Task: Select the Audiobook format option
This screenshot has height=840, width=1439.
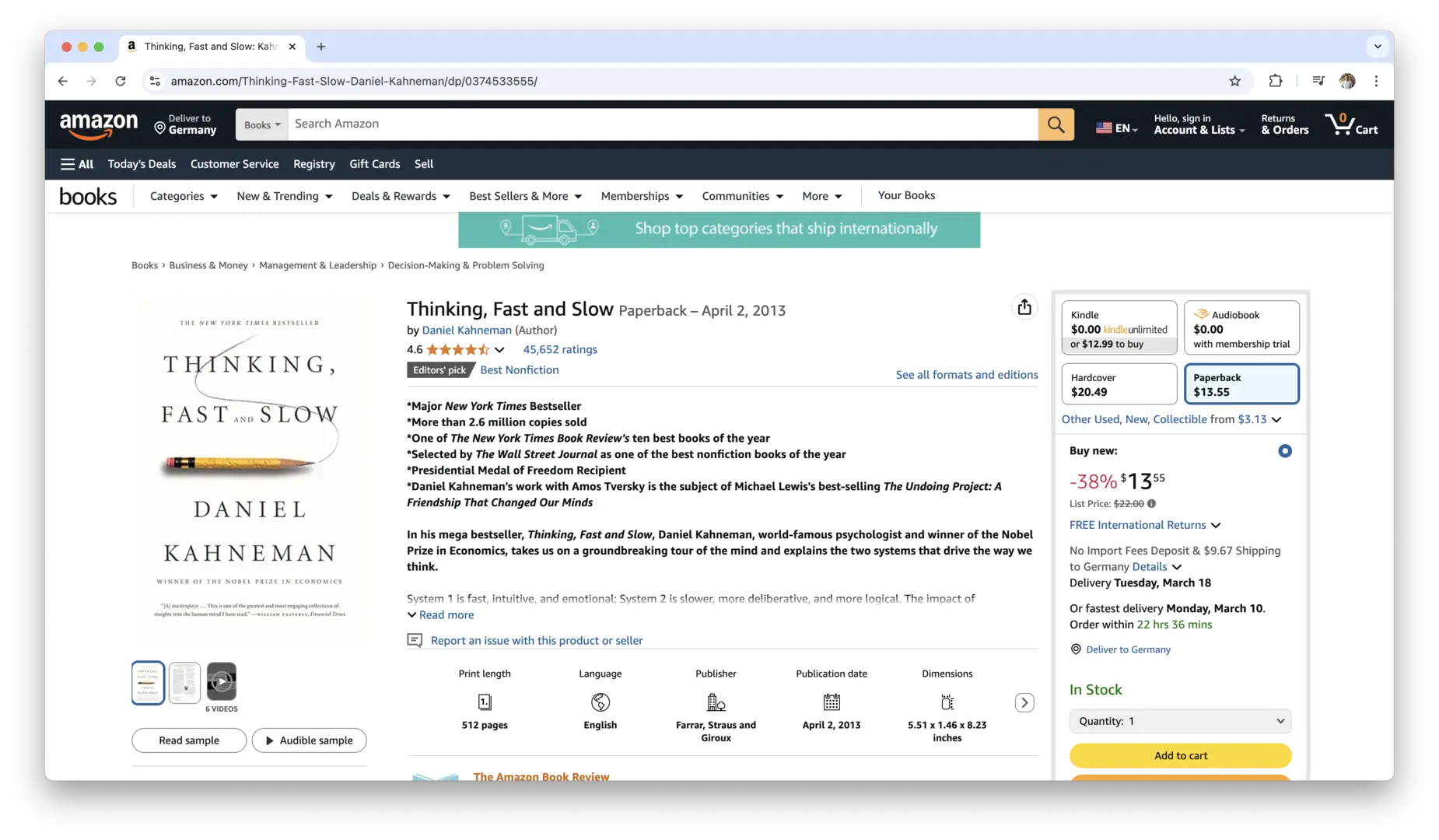Action: [1241, 328]
